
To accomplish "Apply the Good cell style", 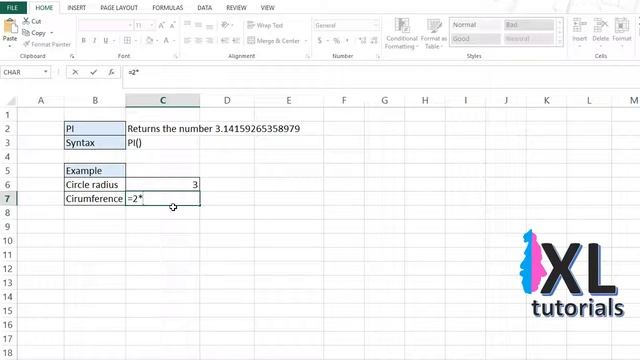I will point(476,39).
